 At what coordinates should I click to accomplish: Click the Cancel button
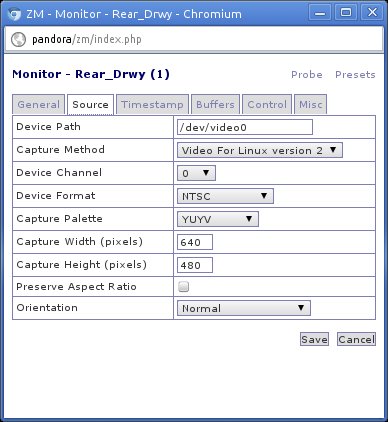[356, 339]
